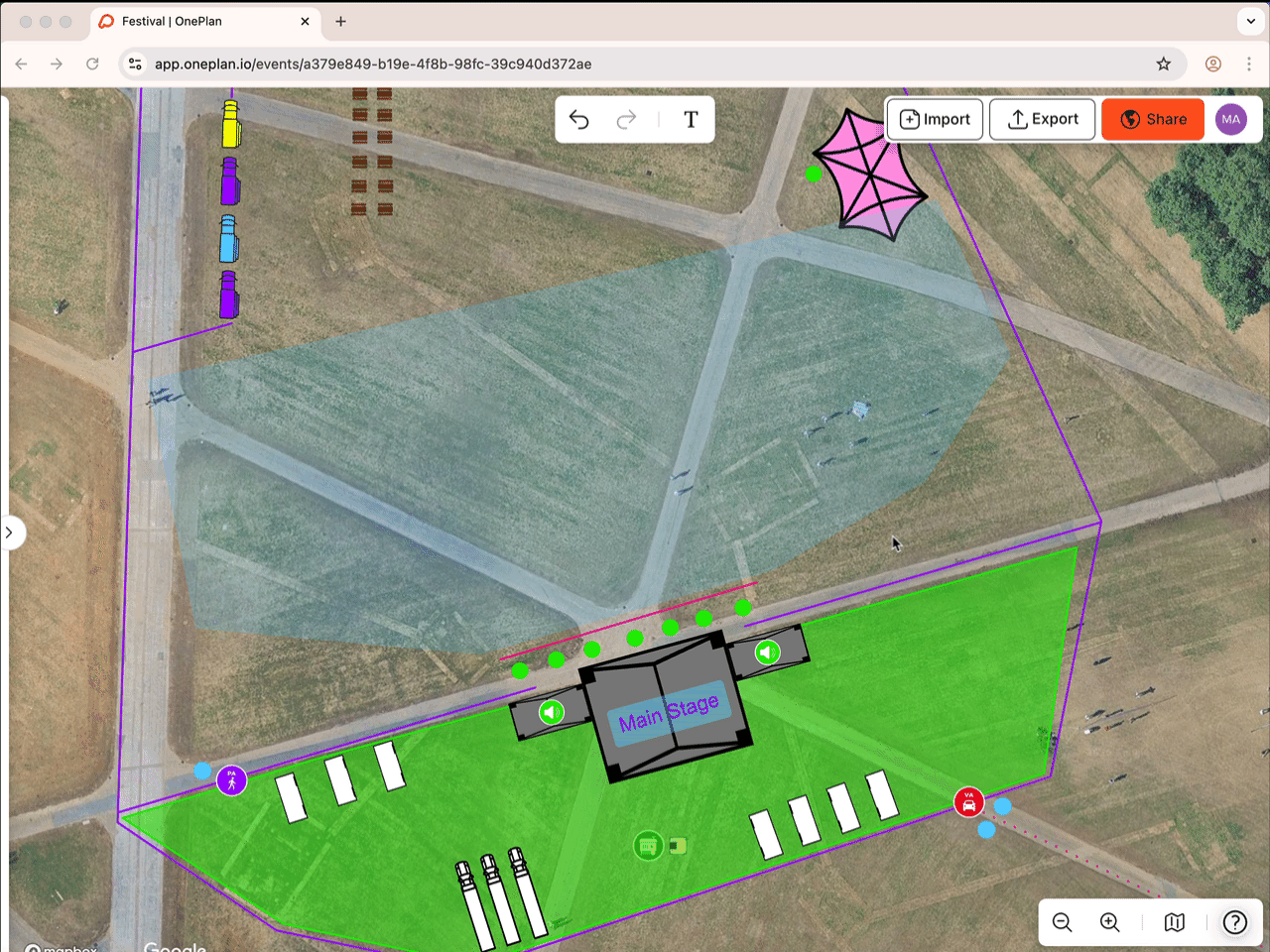The width and height of the screenshot is (1270, 952).
Task: Click the Export button
Action: pyautogui.click(x=1042, y=119)
